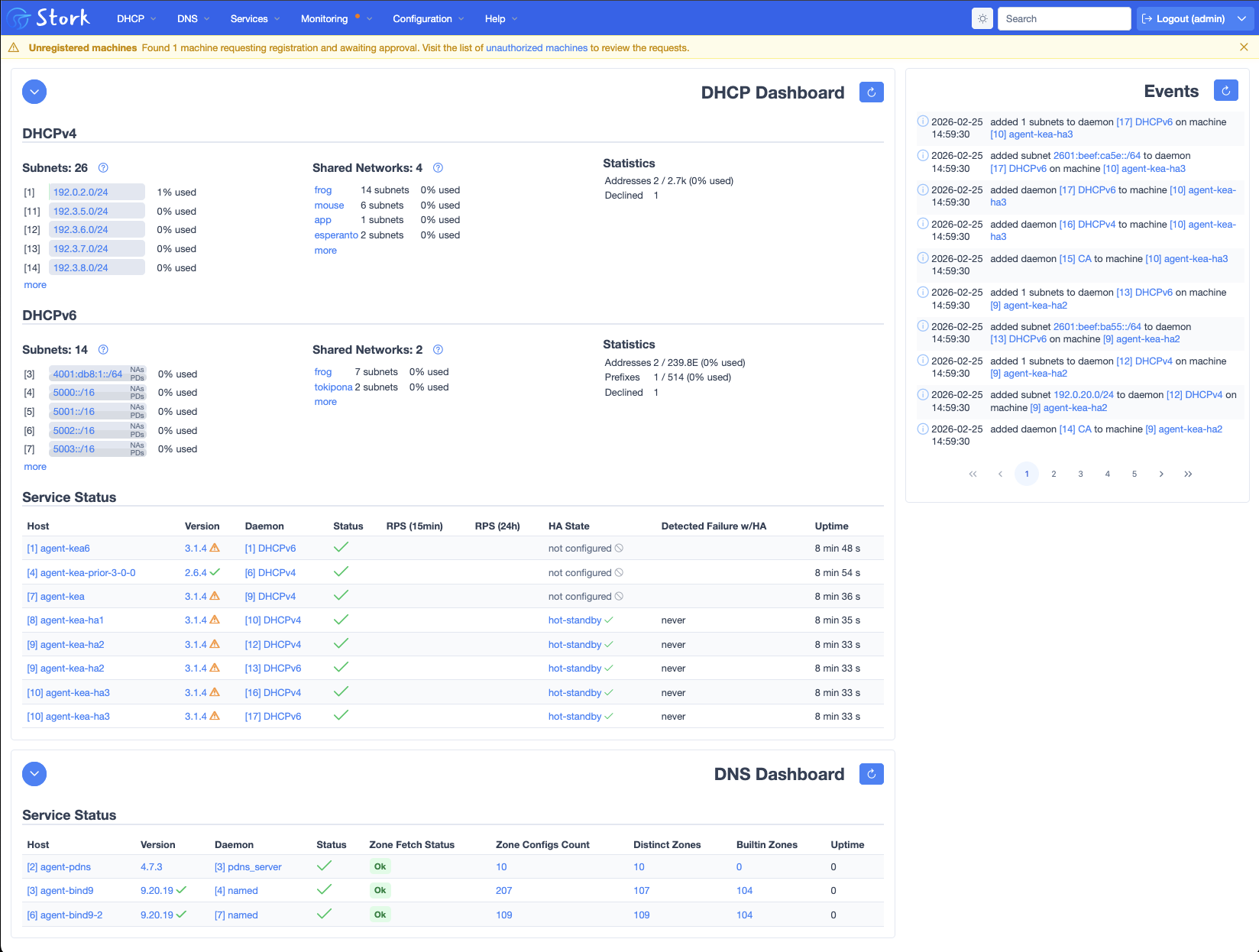
Task: Click the 192.0.2.0/24 subnet utilization bar
Action: (x=96, y=192)
